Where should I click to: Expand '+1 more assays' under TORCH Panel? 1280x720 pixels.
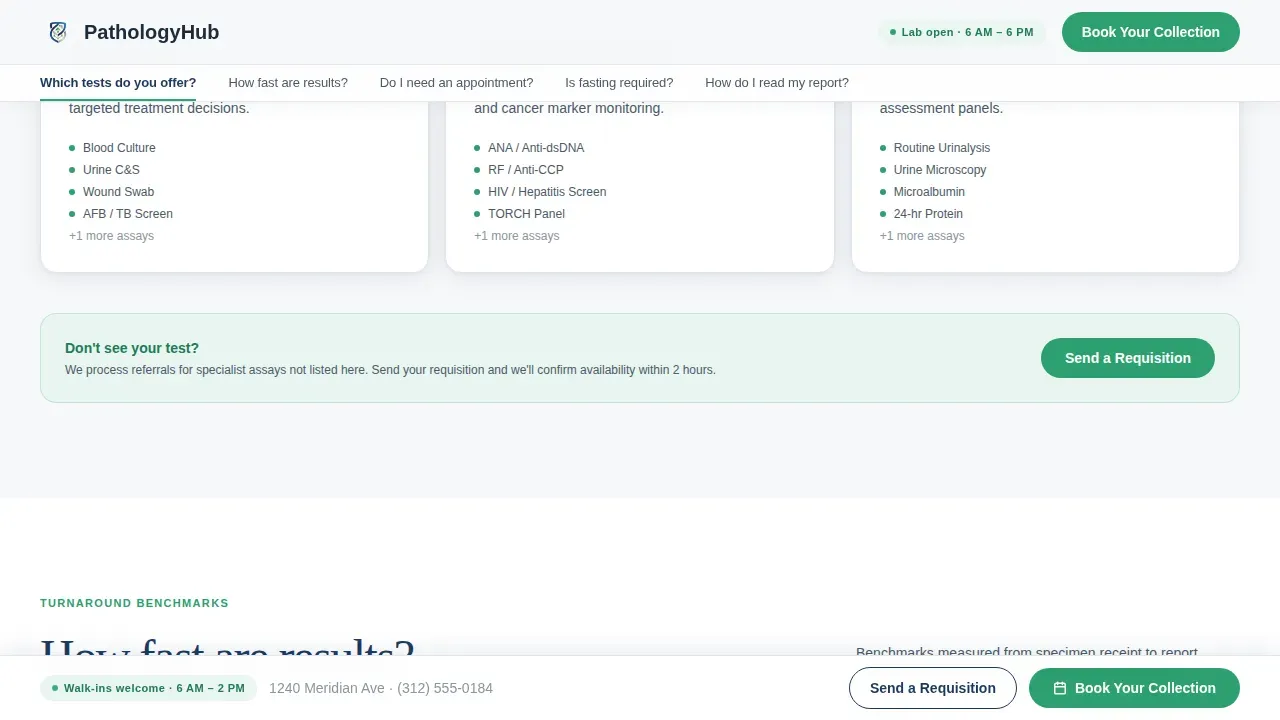point(517,236)
